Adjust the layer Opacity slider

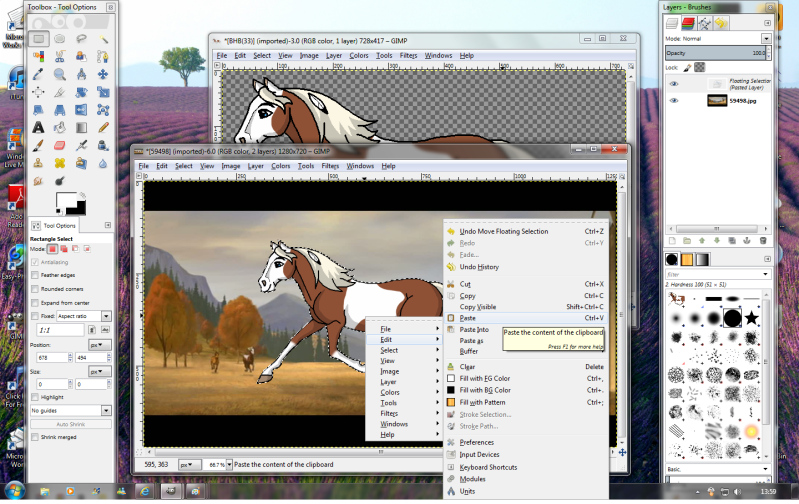point(716,53)
